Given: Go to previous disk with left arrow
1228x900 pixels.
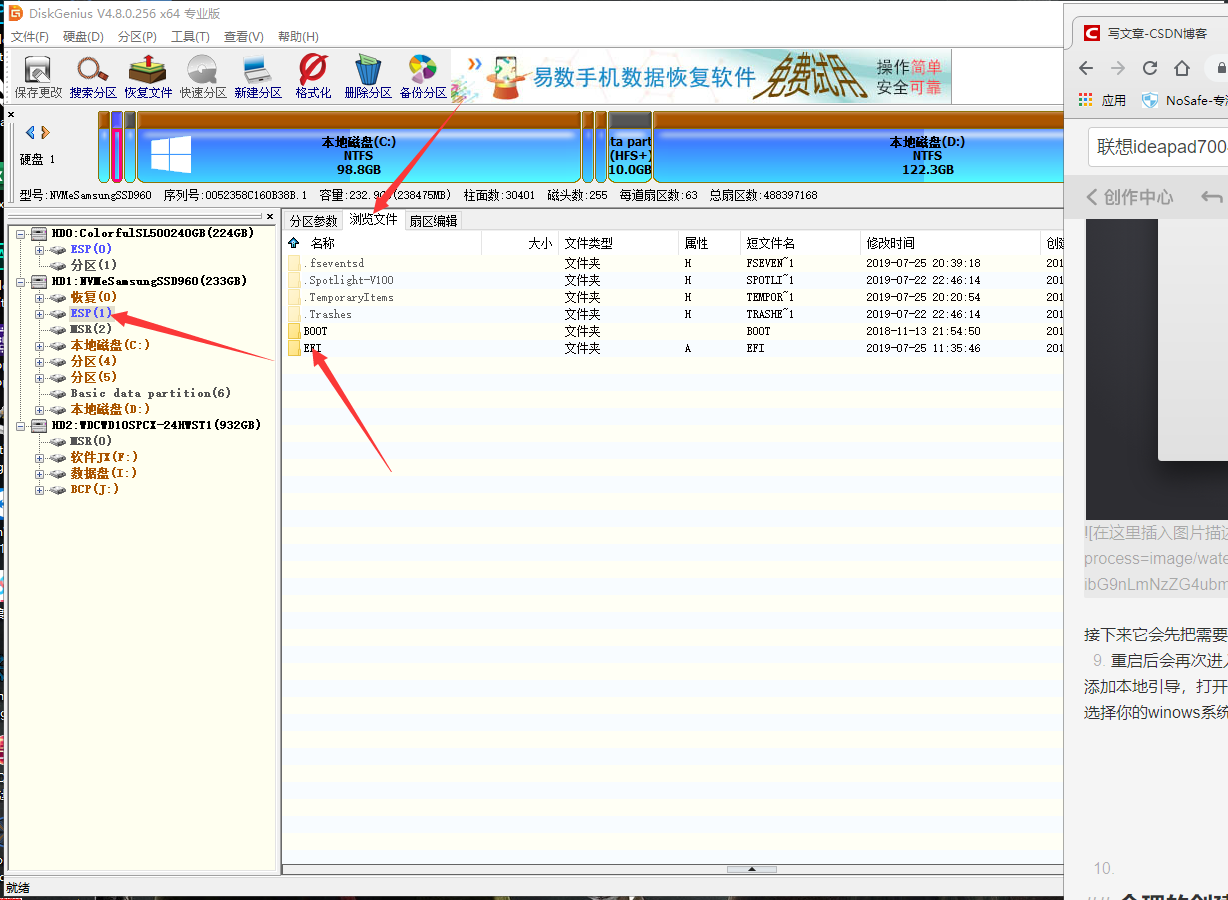Looking at the screenshot, I should tap(30, 132).
